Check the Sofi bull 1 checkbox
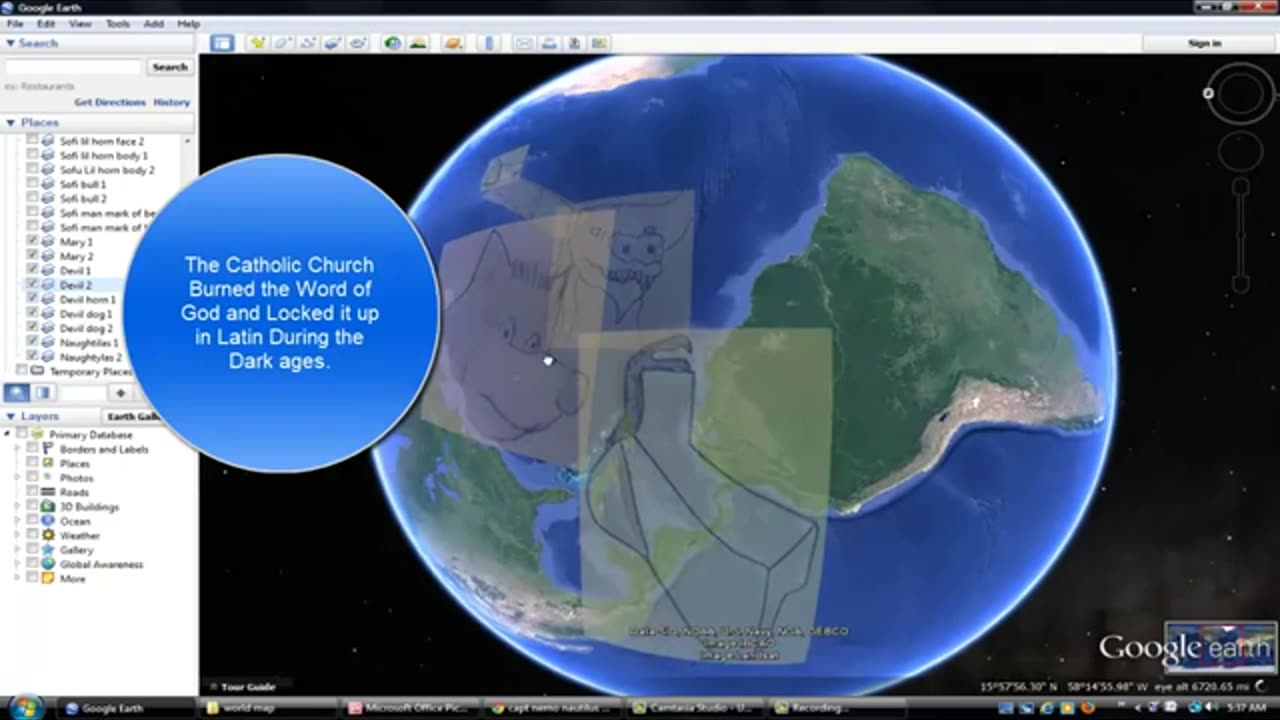 [x=33, y=184]
